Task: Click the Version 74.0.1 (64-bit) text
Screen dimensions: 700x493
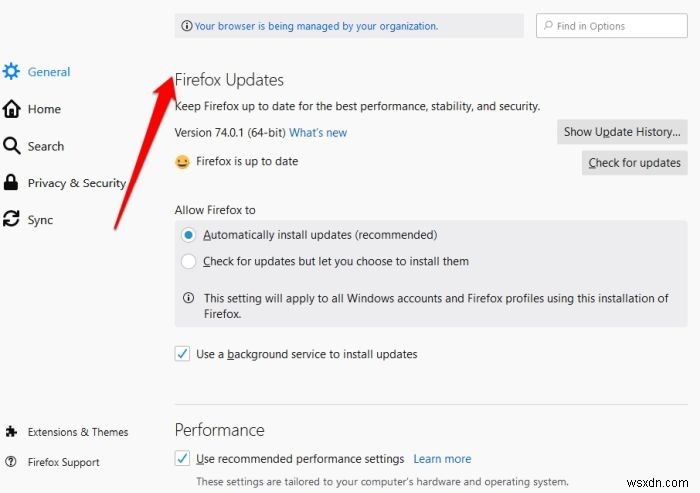Action: 230,133
